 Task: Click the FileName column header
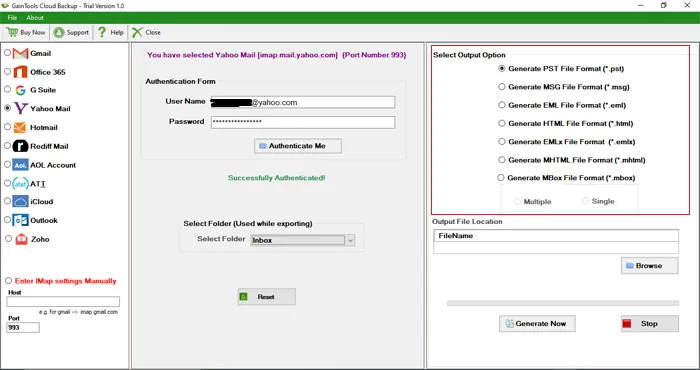556,236
